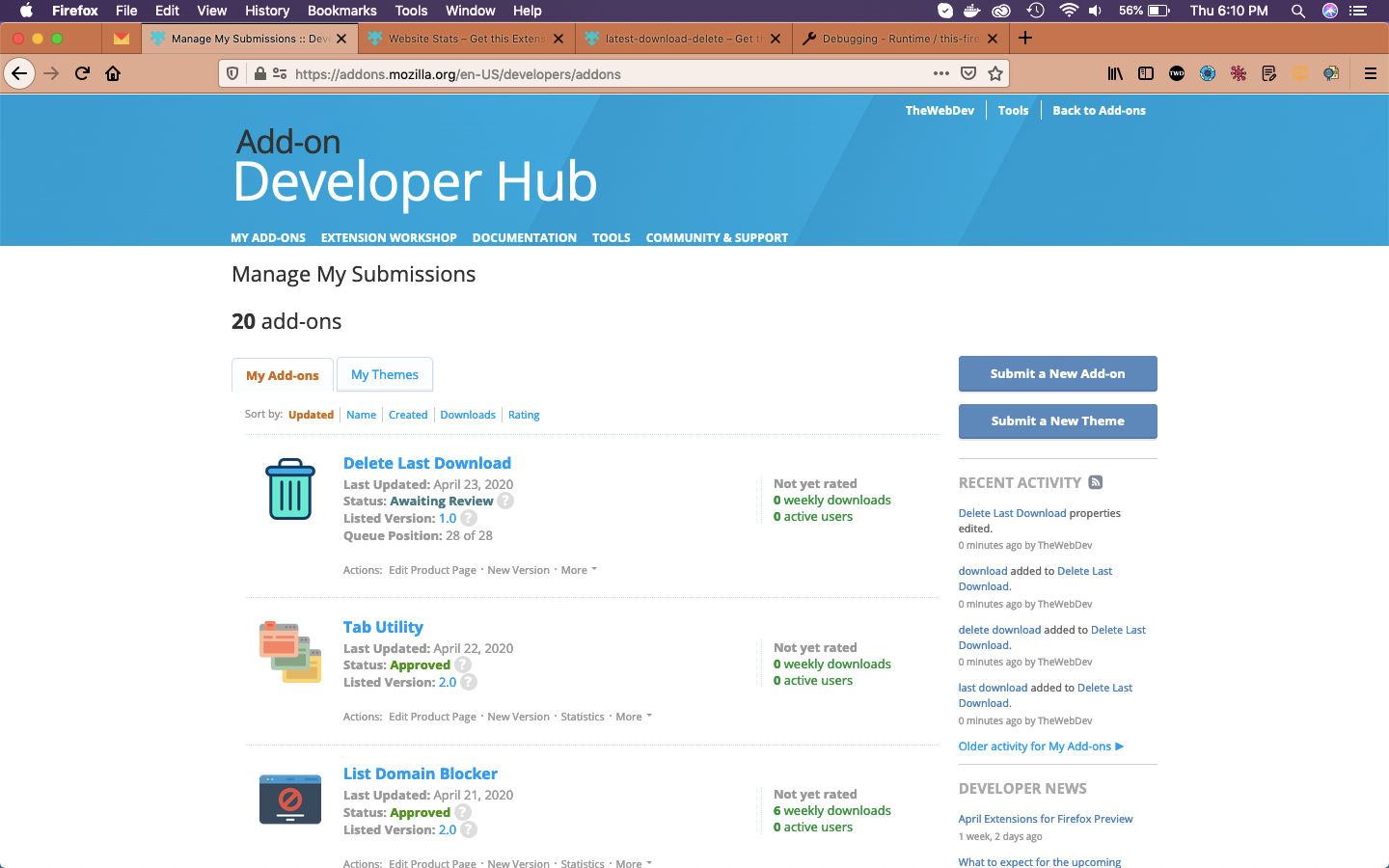Click the red virus extension icon

click(1239, 73)
